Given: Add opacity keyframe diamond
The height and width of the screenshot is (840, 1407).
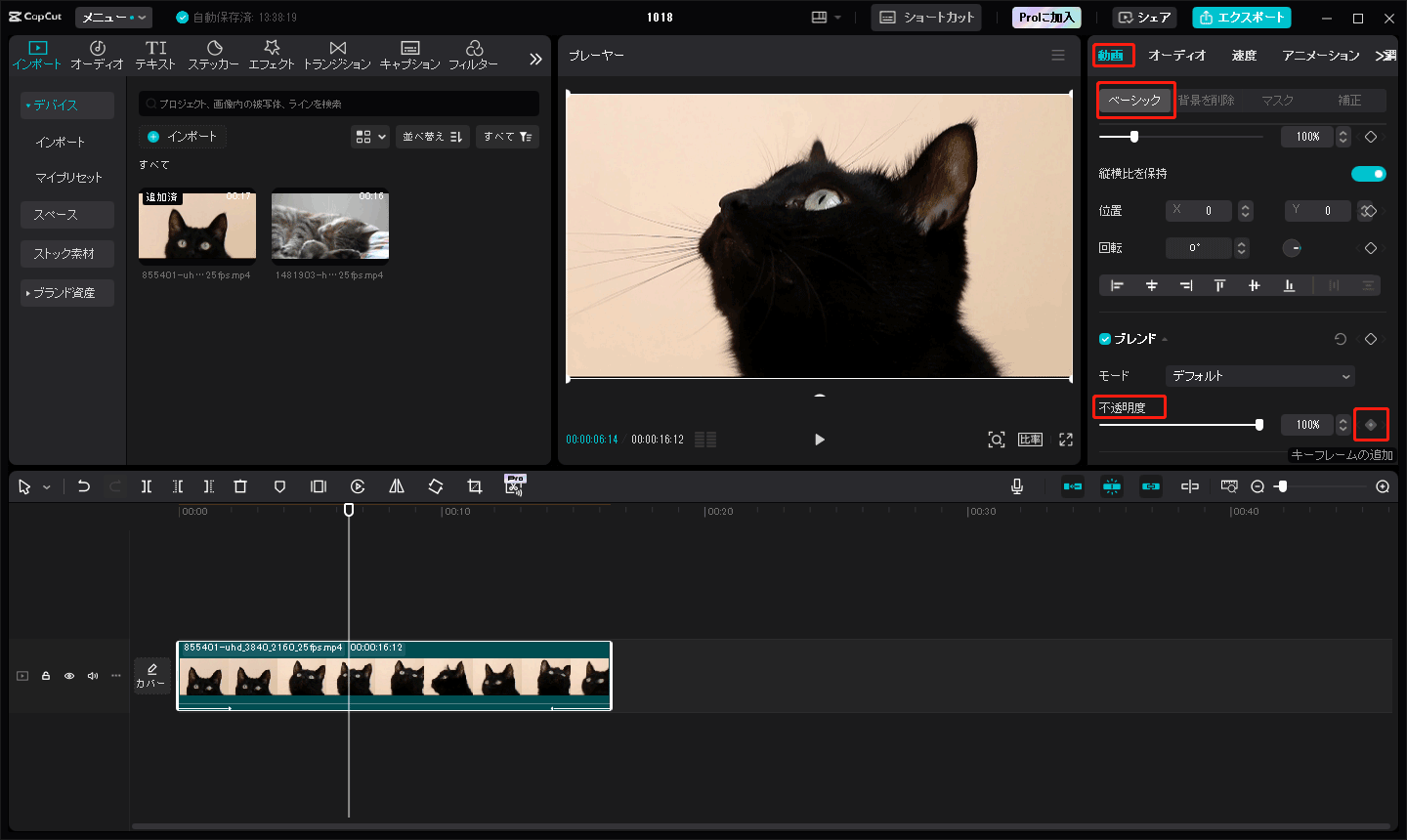Looking at the screenshot, I should click(x=1371, y=425).
